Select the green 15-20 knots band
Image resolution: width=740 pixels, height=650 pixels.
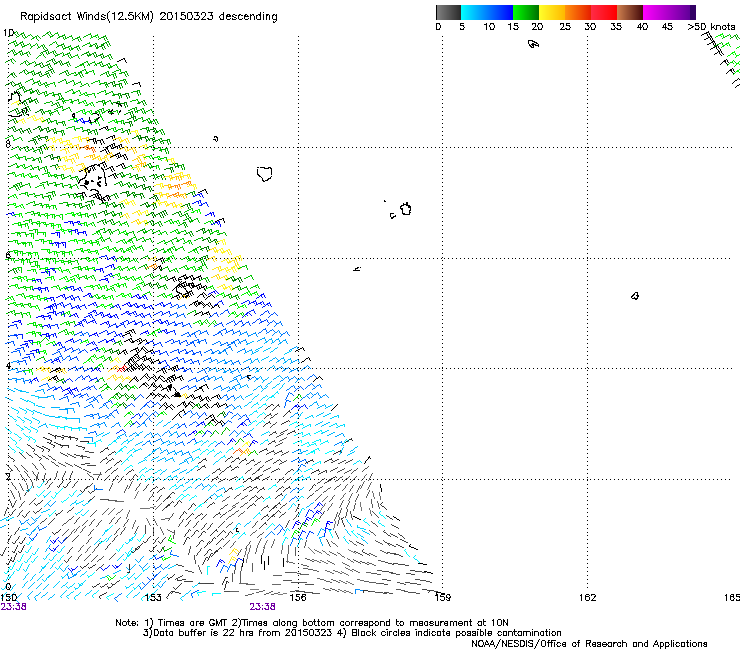click(x=526, y=12)
